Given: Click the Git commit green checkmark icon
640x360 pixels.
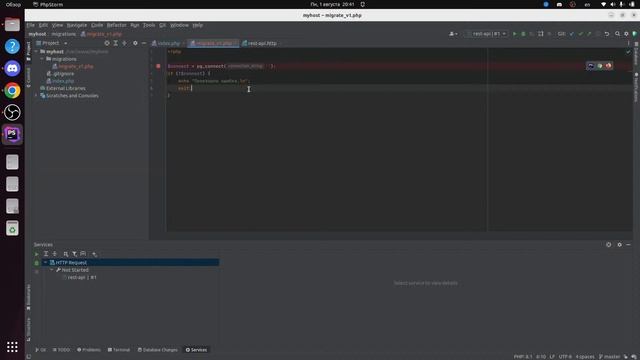Looking at the screenshot, I should [x=580, y=34].
